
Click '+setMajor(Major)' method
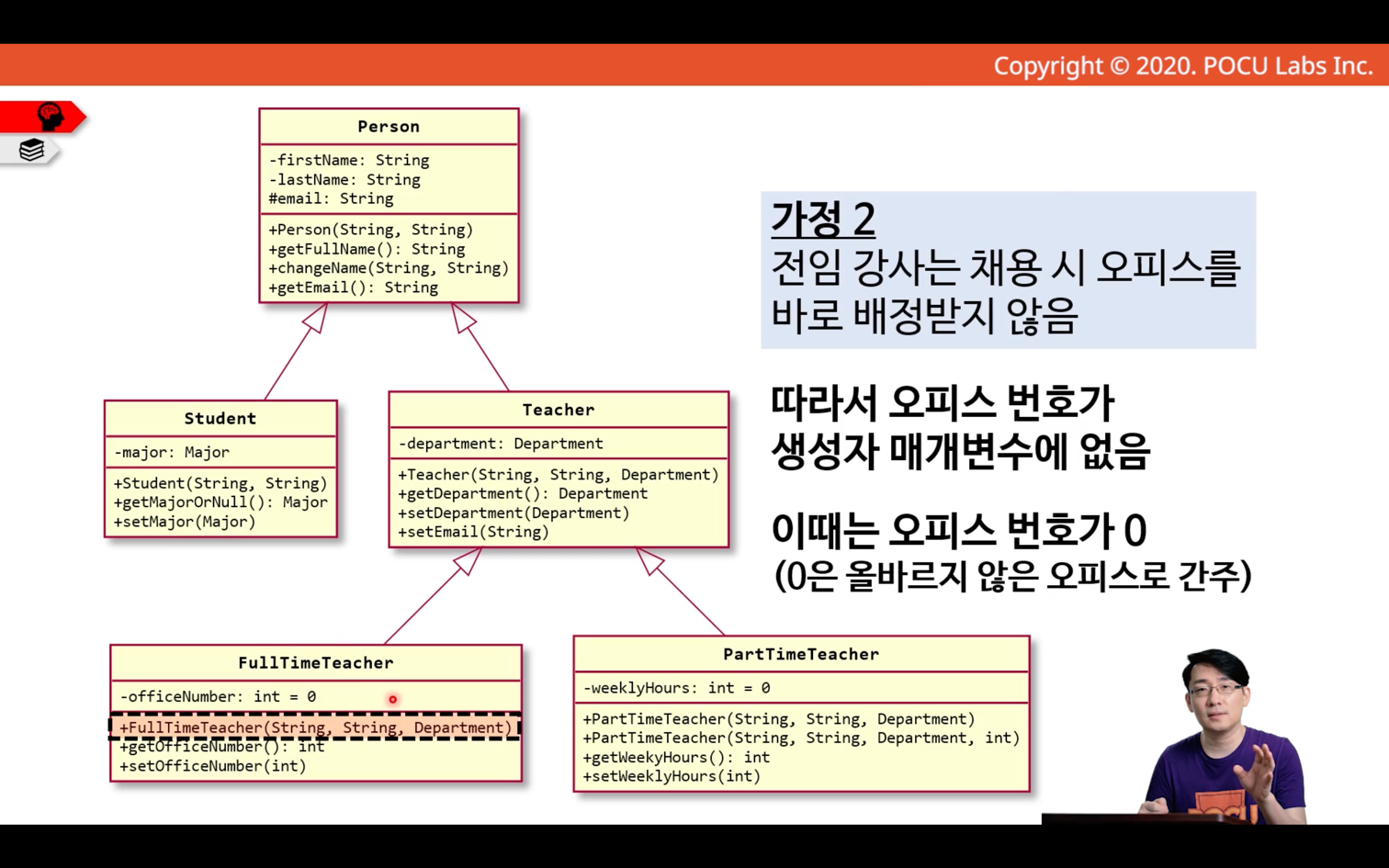tap(185, 522)
